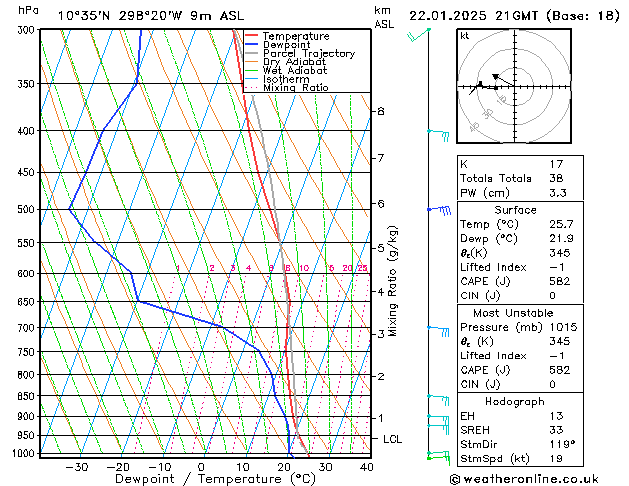The height and width of the screenshot is (486, 629).
Task: Click the hPa axis header
Action: 28,10
